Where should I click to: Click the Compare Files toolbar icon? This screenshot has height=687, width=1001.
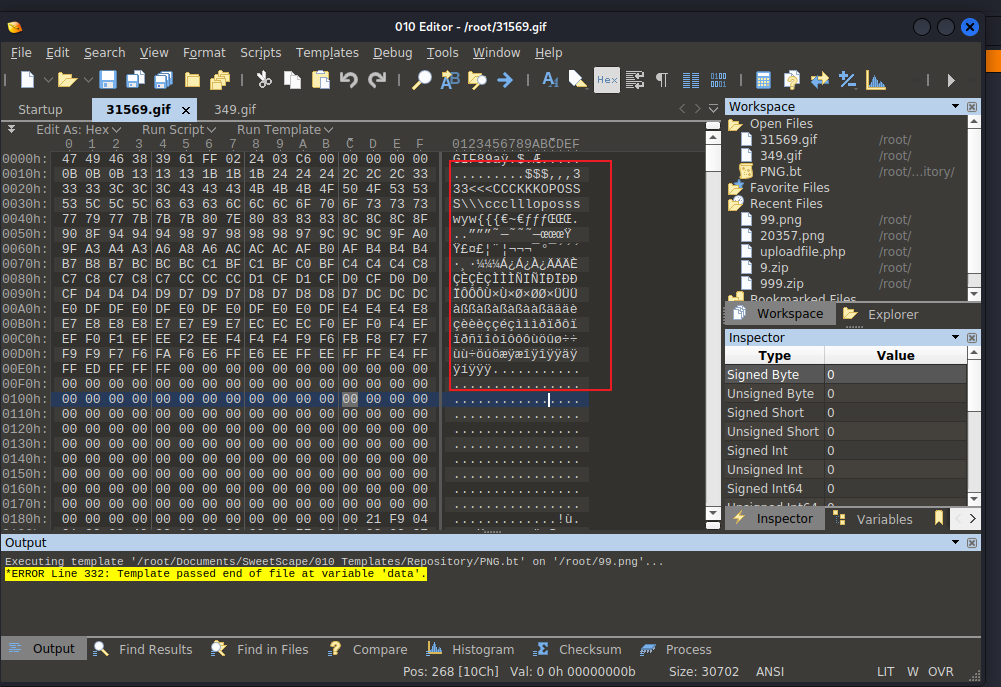792,80
